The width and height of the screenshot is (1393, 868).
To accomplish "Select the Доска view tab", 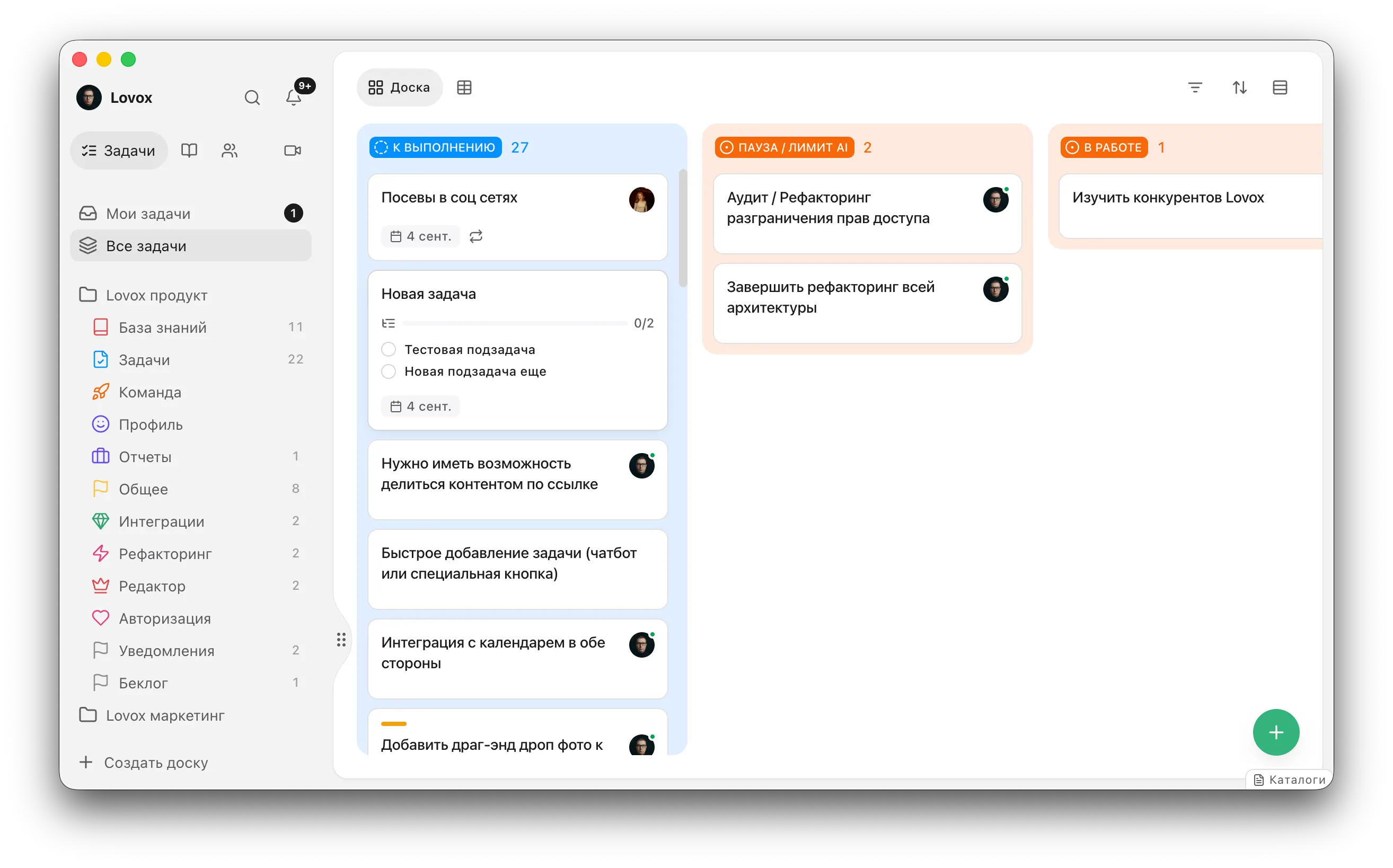I will pyautogui.click(x=400, y=87).
